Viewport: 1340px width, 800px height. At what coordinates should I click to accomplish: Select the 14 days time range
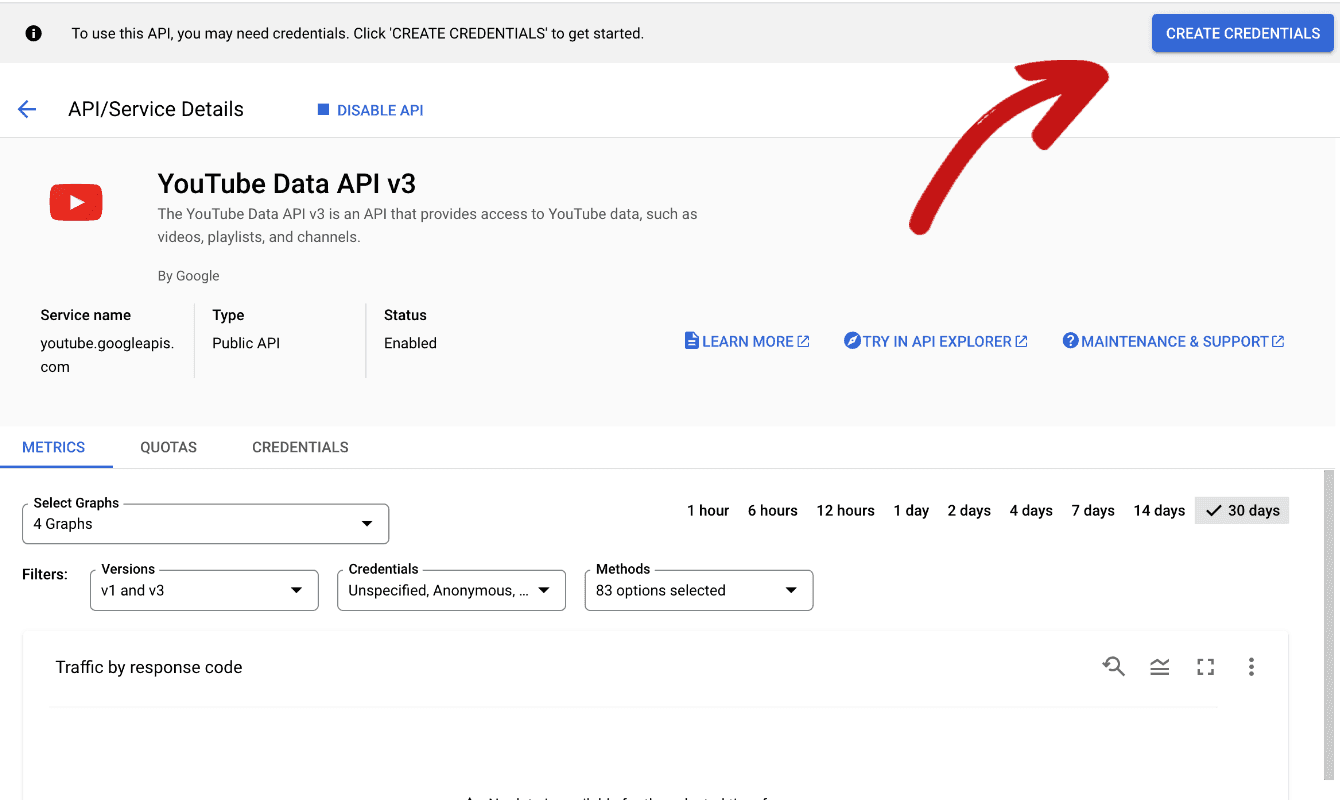pos(1159,510)
